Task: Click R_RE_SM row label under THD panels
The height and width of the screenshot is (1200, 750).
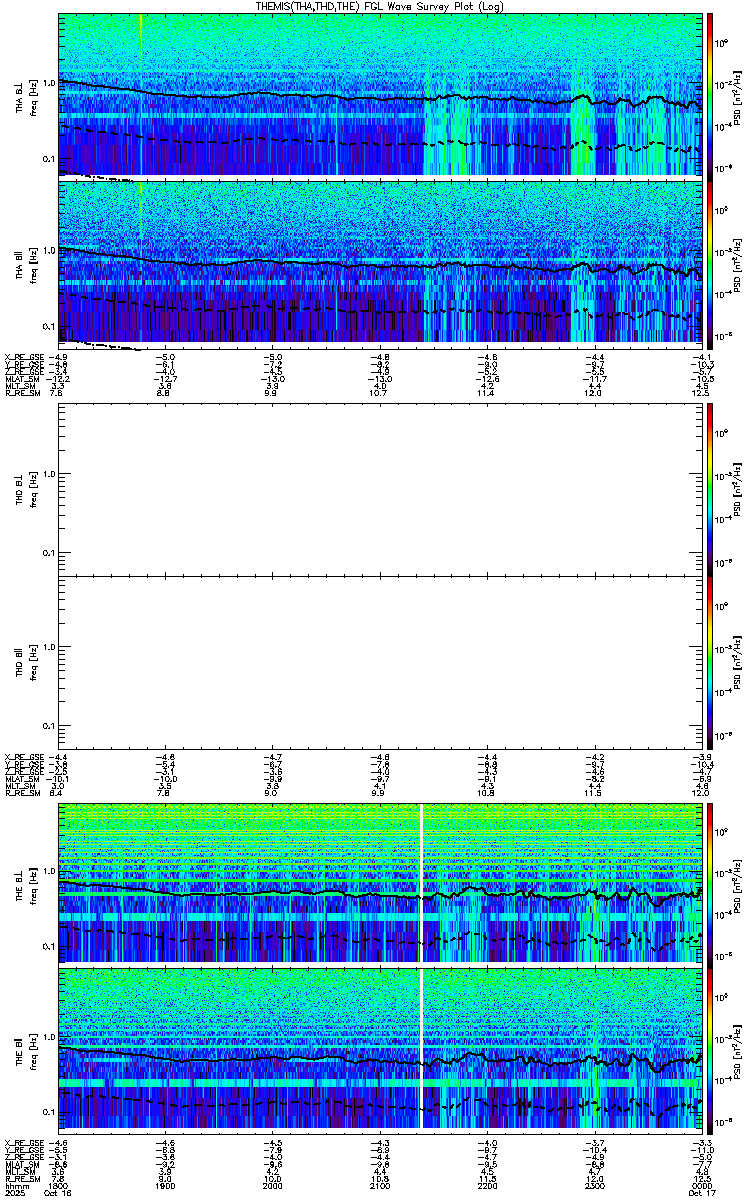Action: click(22, 793)
